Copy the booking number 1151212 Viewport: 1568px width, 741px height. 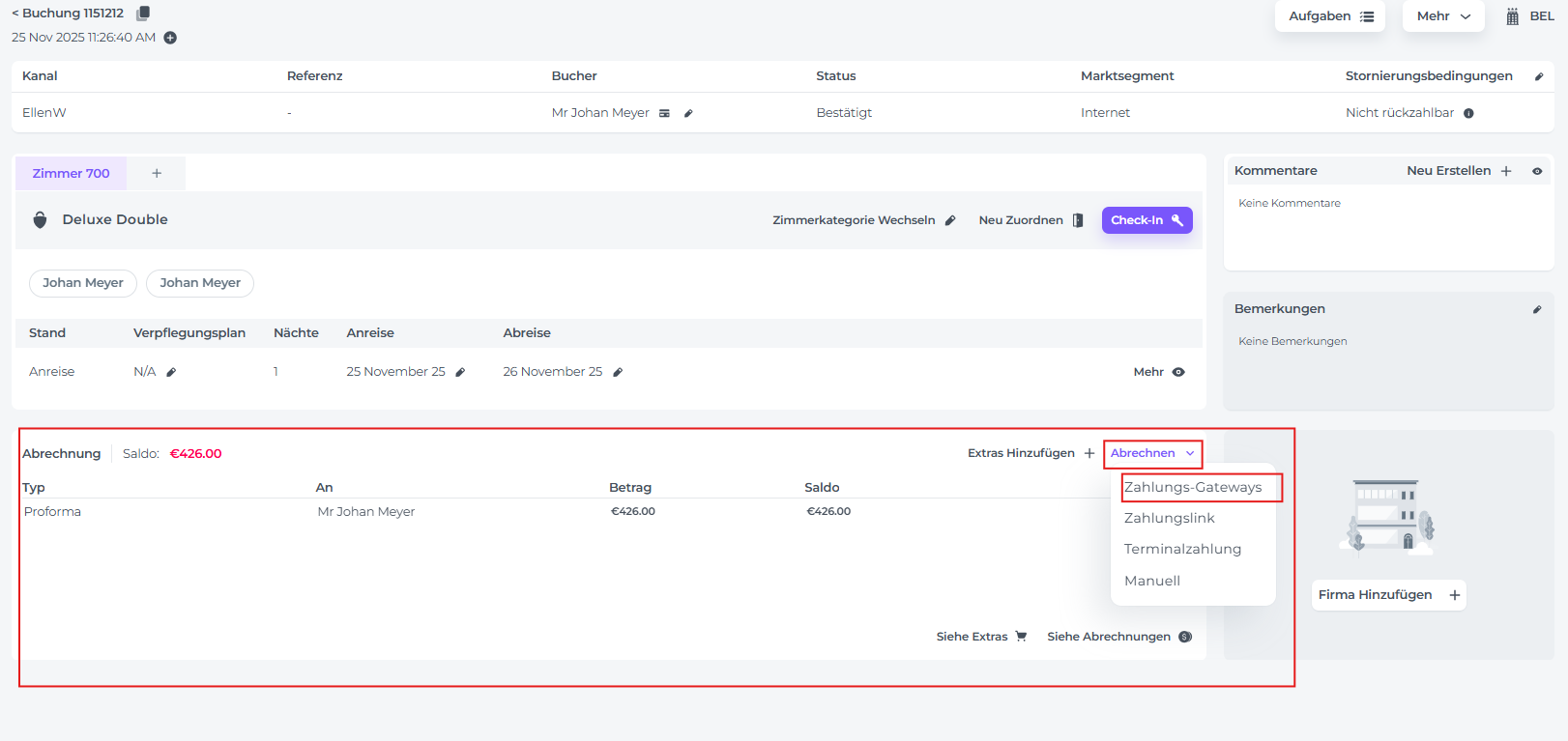click(143, 14)
